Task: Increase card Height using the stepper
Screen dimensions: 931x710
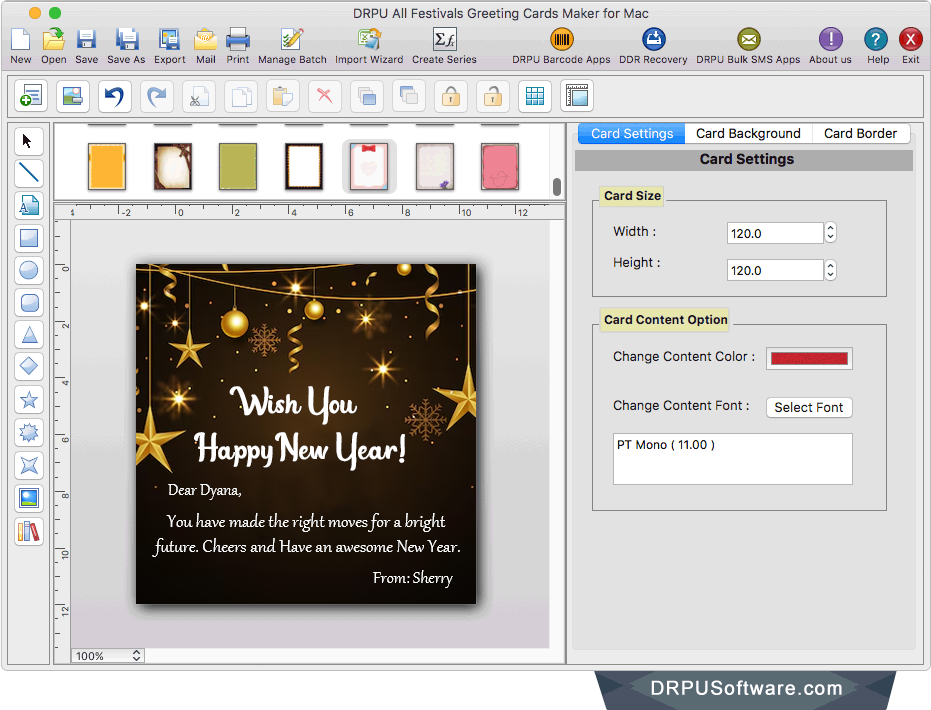Action: (x=830, y=265)
